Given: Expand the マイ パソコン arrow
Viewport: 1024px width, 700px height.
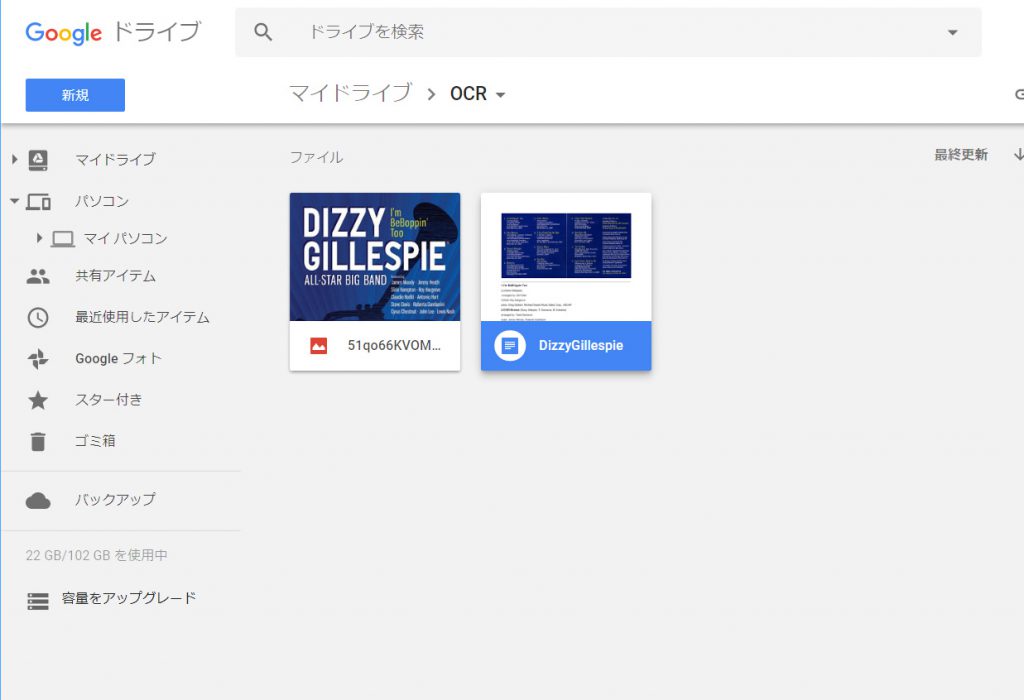Looking at the screenshot, I should (39, 238).
